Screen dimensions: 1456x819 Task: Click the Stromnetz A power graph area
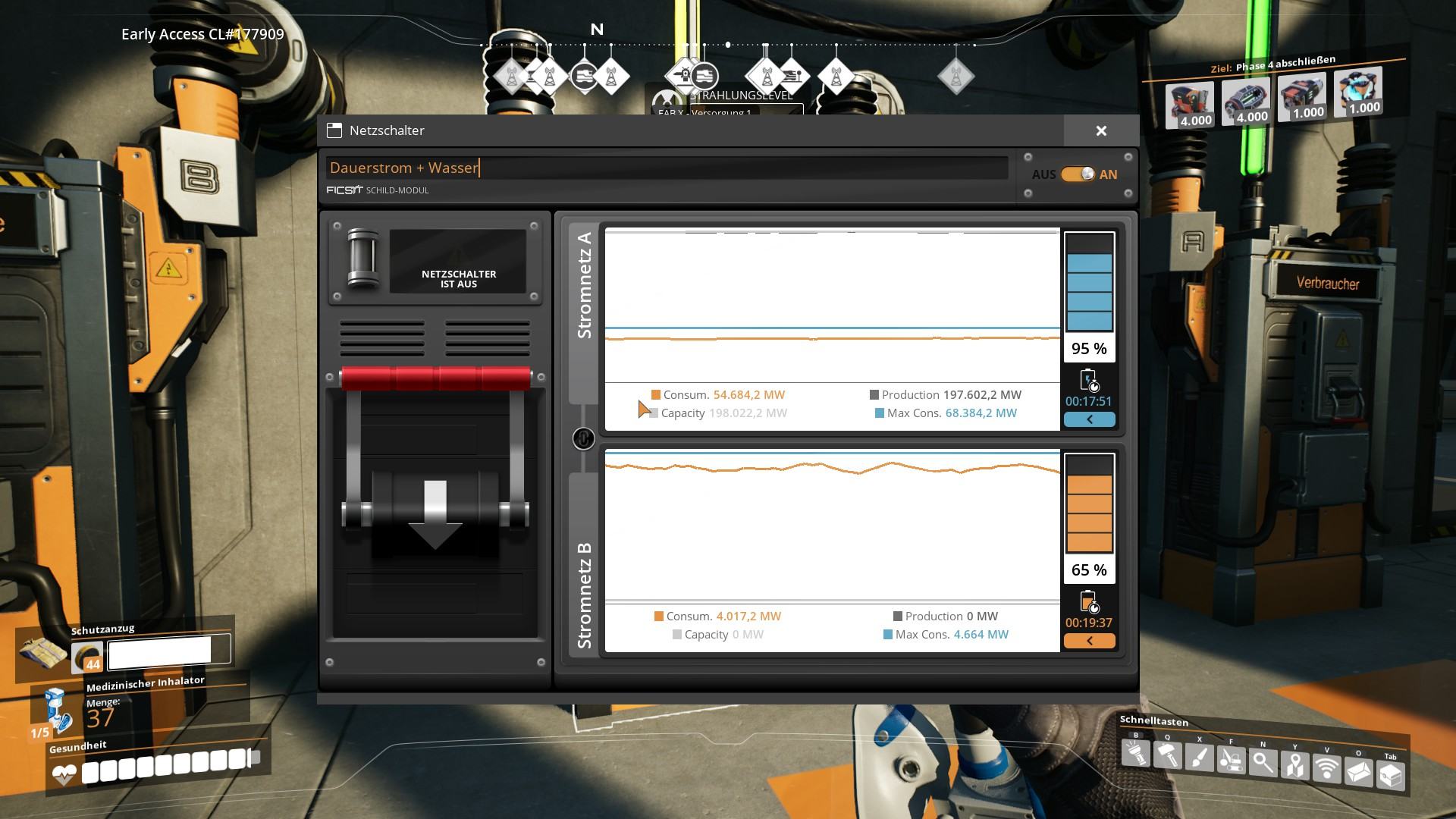point(833,305)
